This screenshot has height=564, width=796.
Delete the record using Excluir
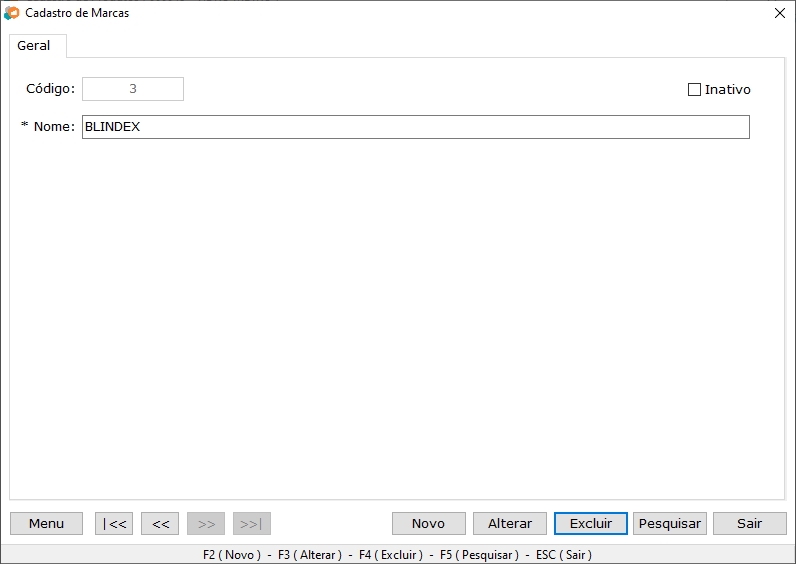(x=590, y=523)
